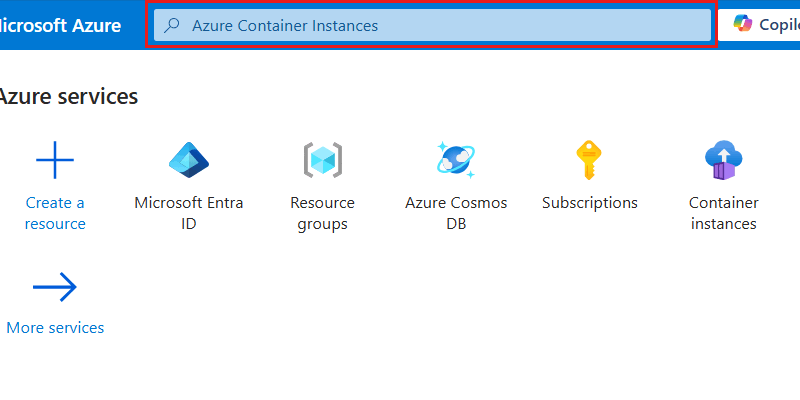Image resolution: width=800 pixels, height=400 pixels.
Task: Open the "More services" link text
Action: (55, 327)
